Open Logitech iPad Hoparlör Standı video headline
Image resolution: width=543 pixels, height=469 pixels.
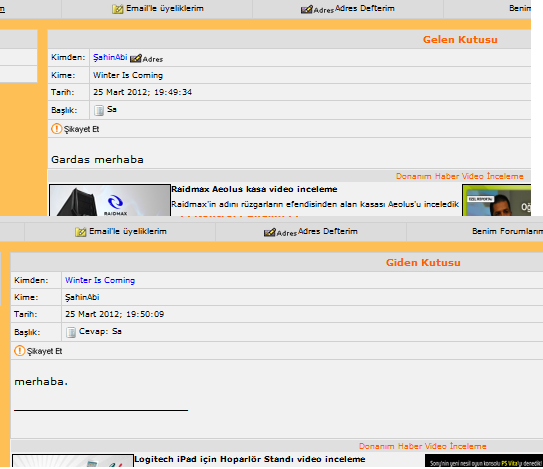pos(250,459)
